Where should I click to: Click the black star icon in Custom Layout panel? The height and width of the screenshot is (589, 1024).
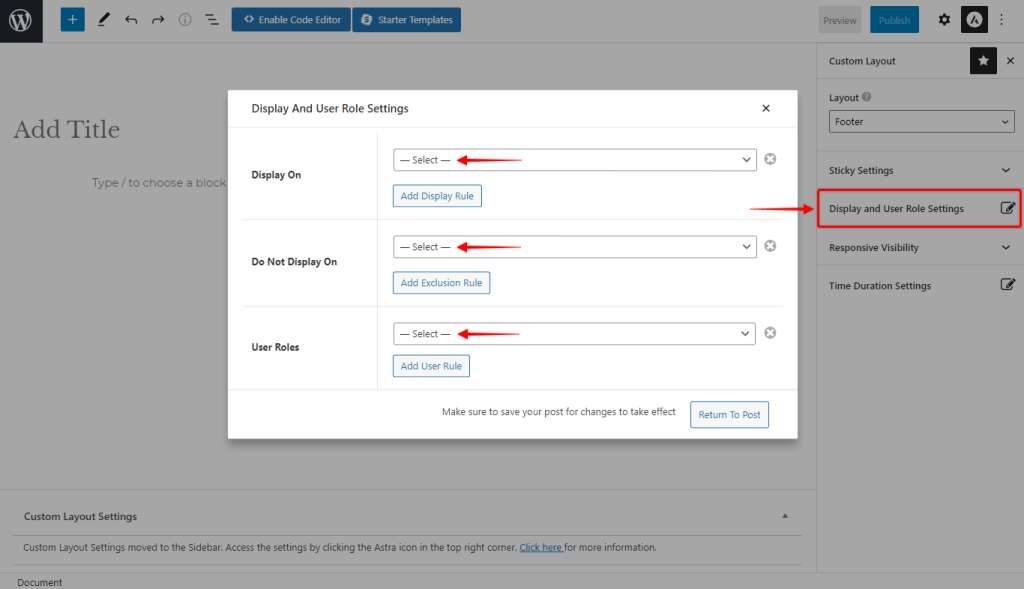[983, 60]
